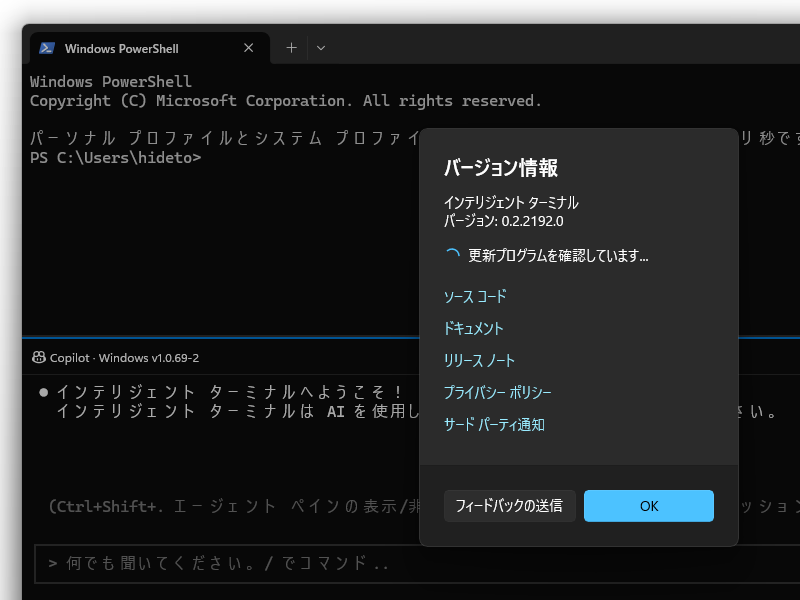Click the Copilot icon in the agent pane header
Screen dimensions: 800x600
39,358
